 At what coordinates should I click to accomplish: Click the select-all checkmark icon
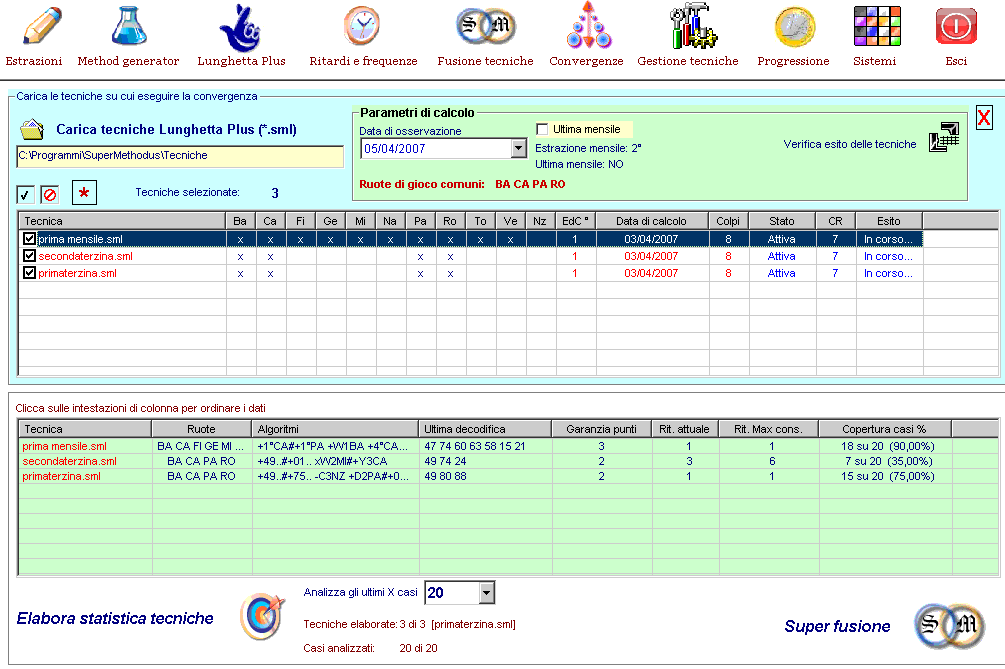coord(25,194)
